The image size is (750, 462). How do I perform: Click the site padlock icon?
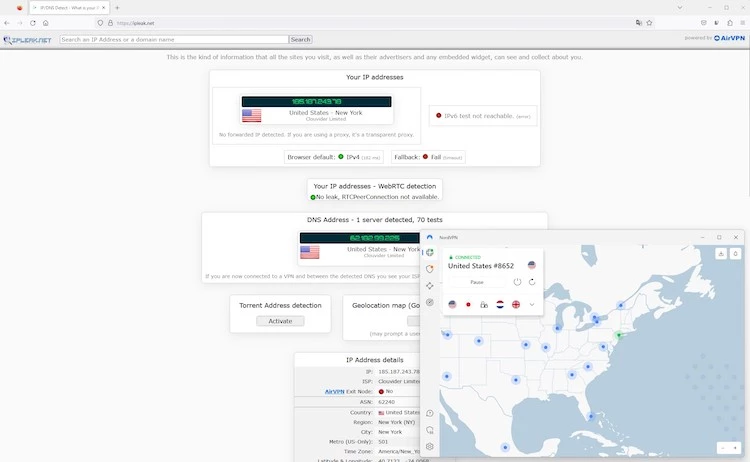coord(110,23)
